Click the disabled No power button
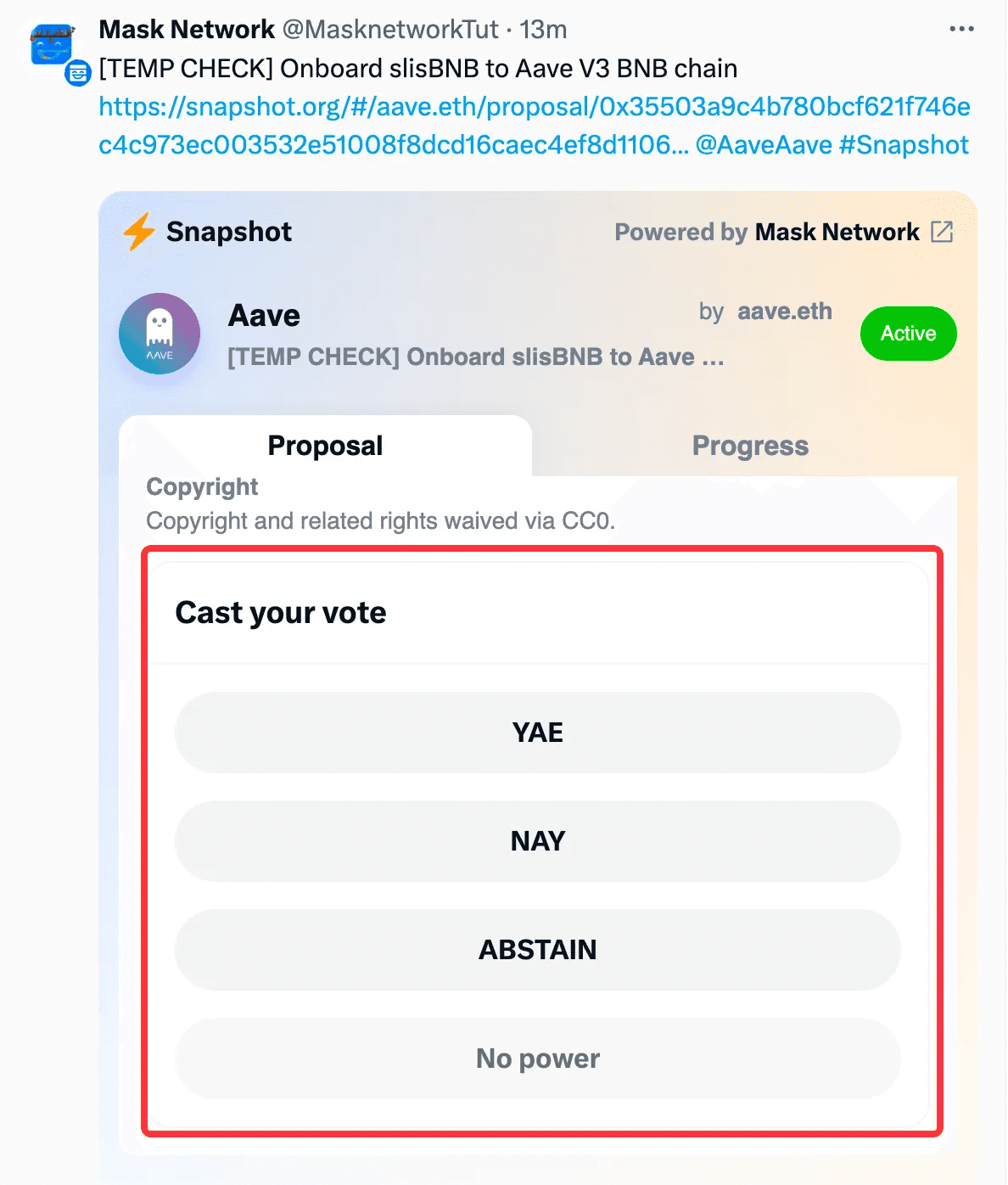Image resolution: width=1008 pixels, height=1185 pixels. click(537, 1059)
